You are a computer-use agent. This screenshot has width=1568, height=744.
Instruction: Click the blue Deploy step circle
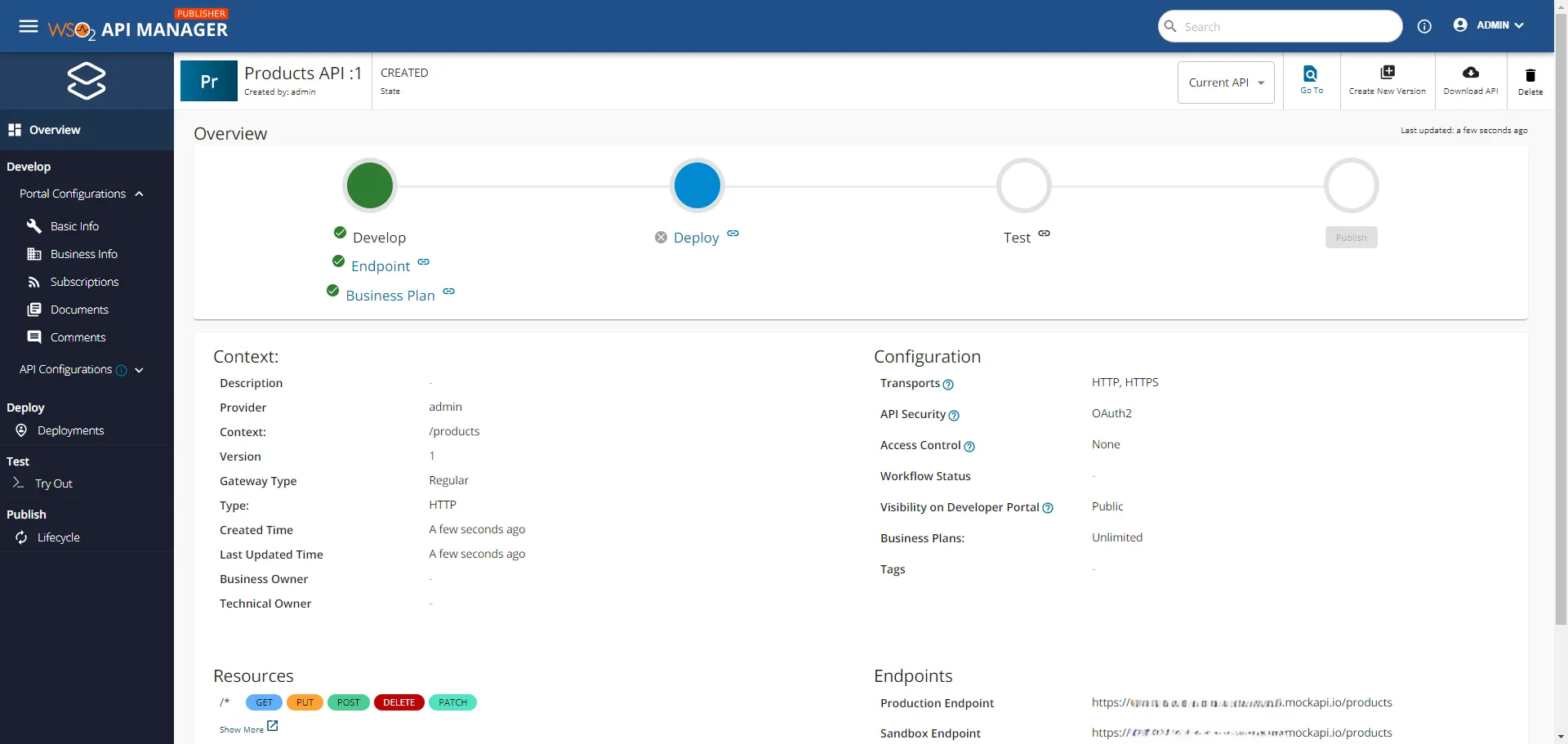(697, 185)
